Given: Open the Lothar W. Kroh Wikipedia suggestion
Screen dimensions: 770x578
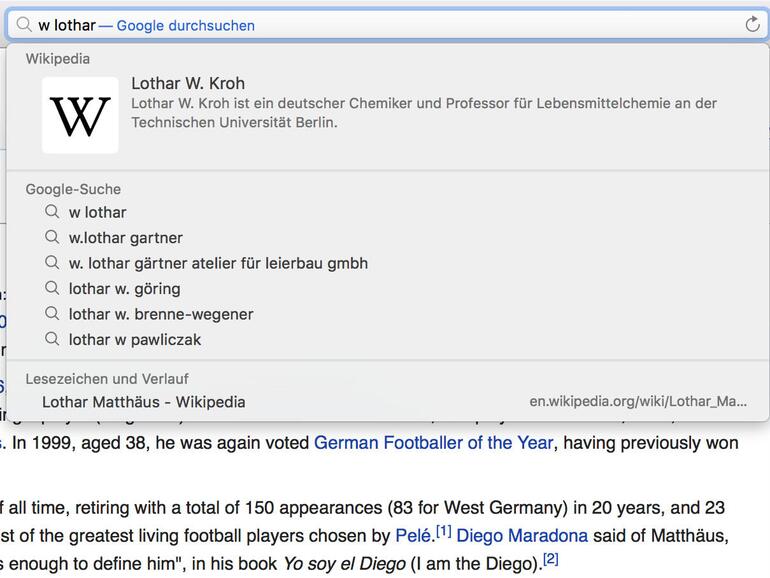Looking at the screenshot, I should [188, 84].
